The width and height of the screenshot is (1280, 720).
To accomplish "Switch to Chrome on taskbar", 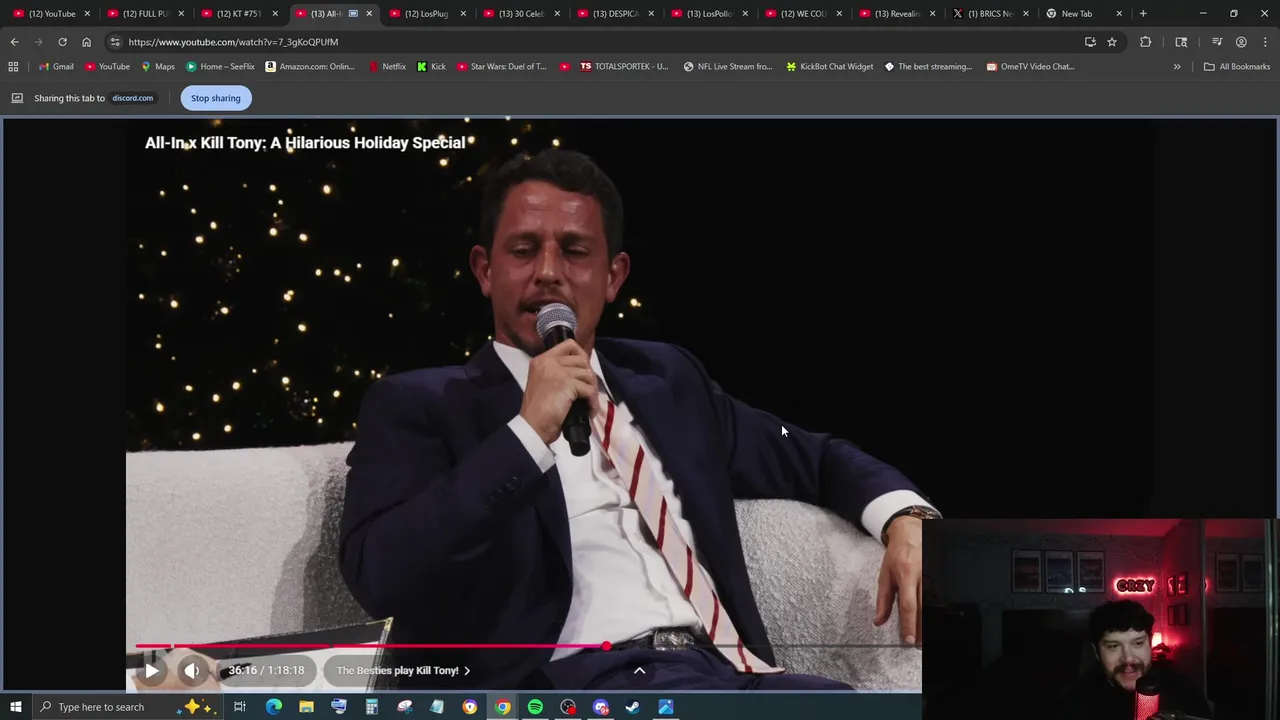I will 502,707.
